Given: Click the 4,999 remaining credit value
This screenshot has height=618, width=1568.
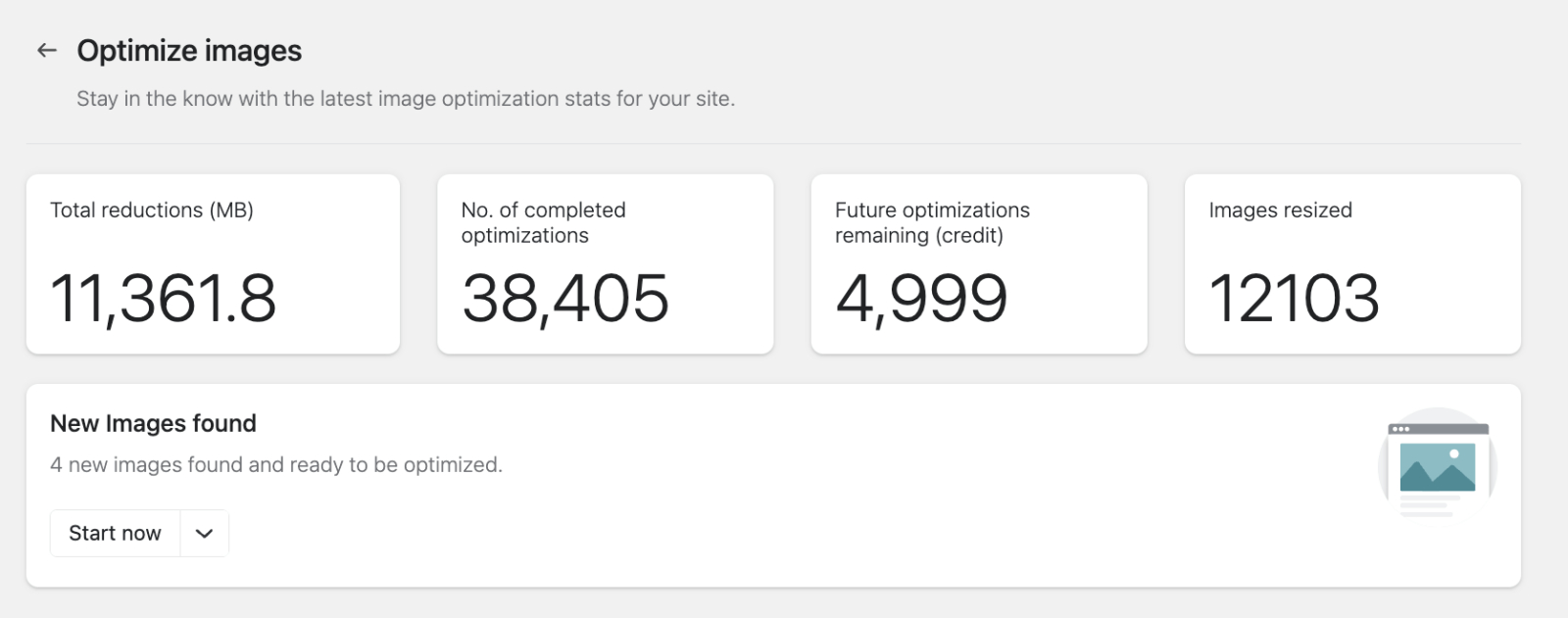Looking at the screenshot, I should (x=921, y=299).
